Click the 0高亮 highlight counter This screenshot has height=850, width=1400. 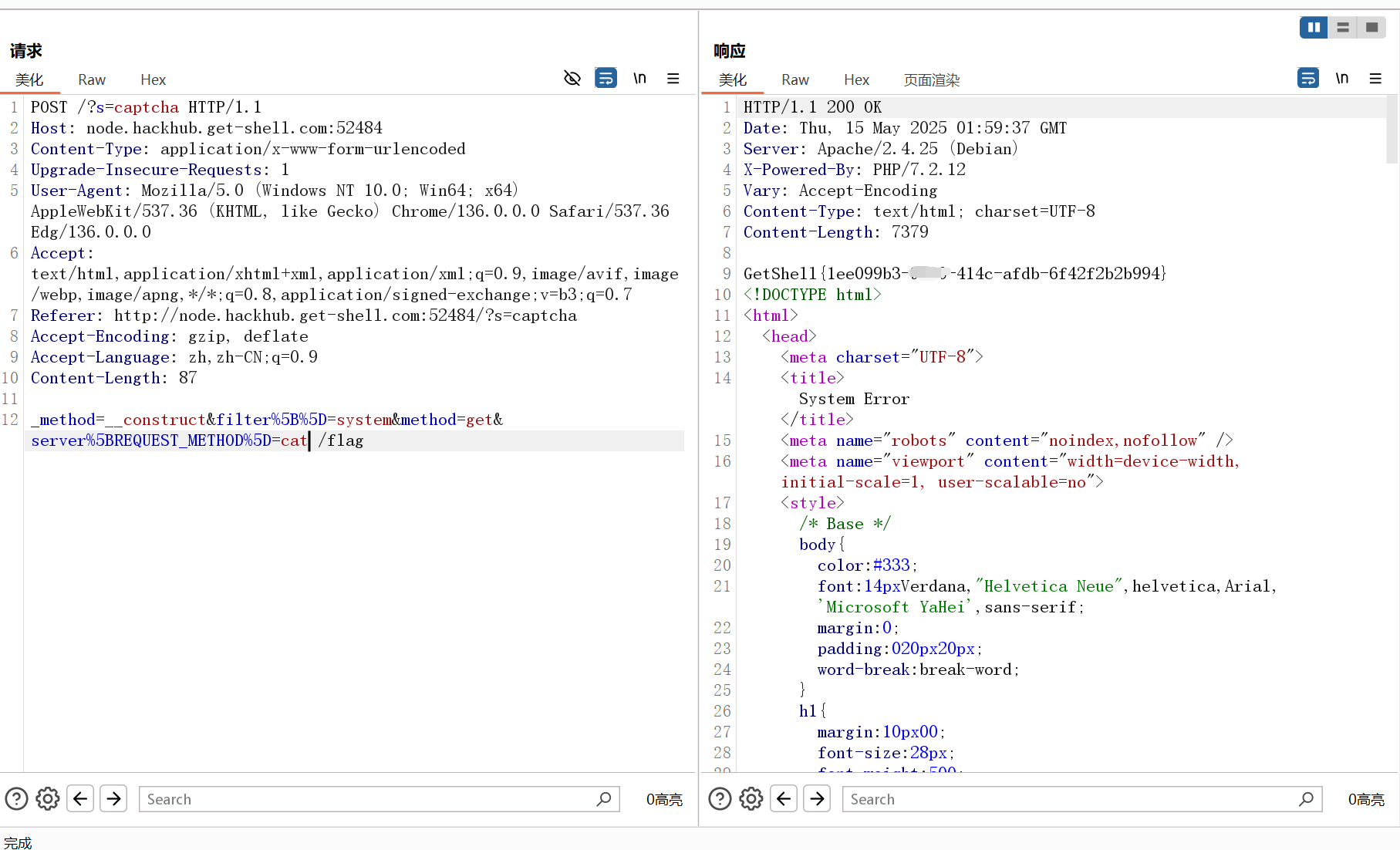coord(664,798)
